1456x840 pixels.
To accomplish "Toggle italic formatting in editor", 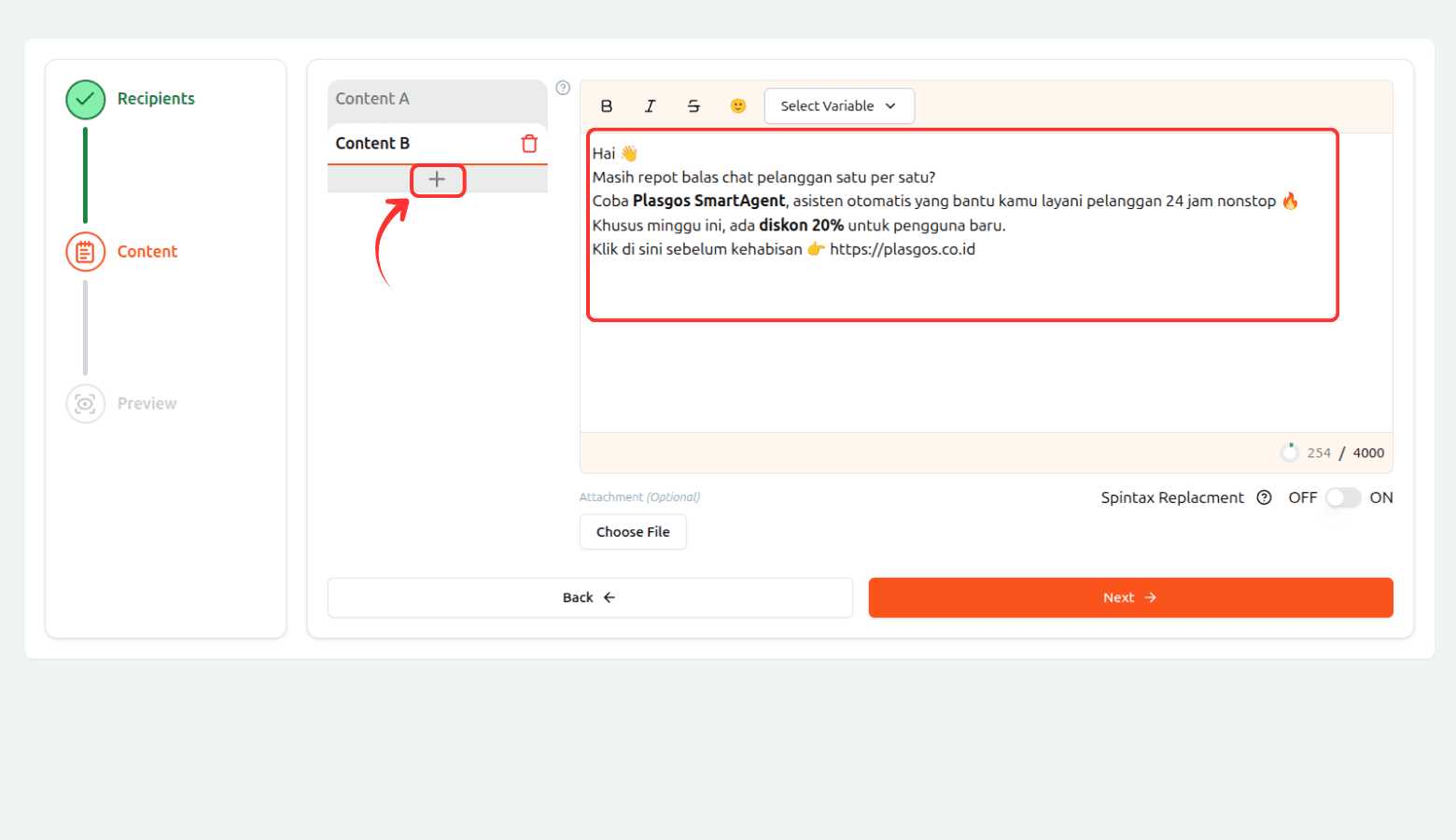I will [651, 106].
